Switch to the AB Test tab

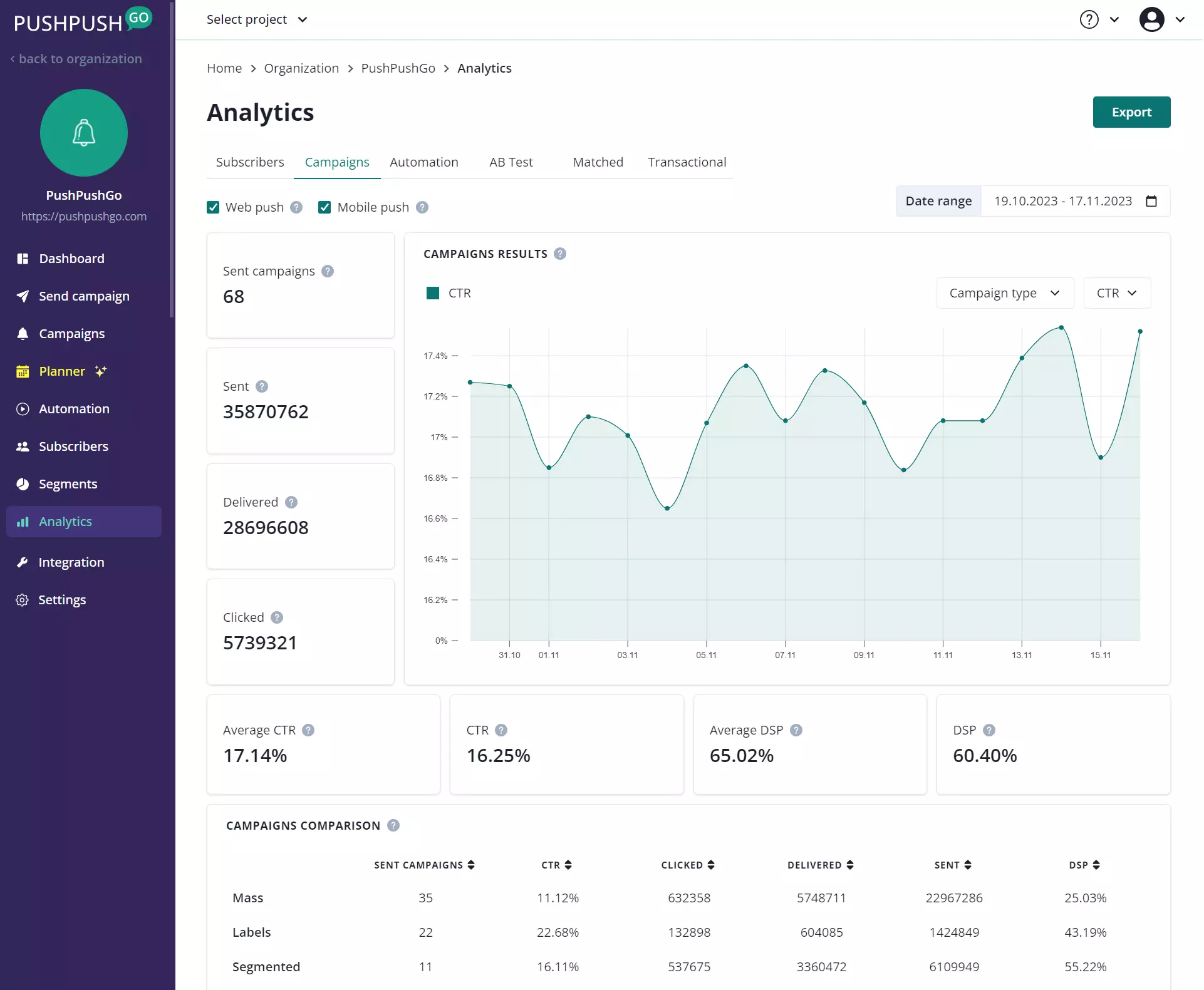511,162
